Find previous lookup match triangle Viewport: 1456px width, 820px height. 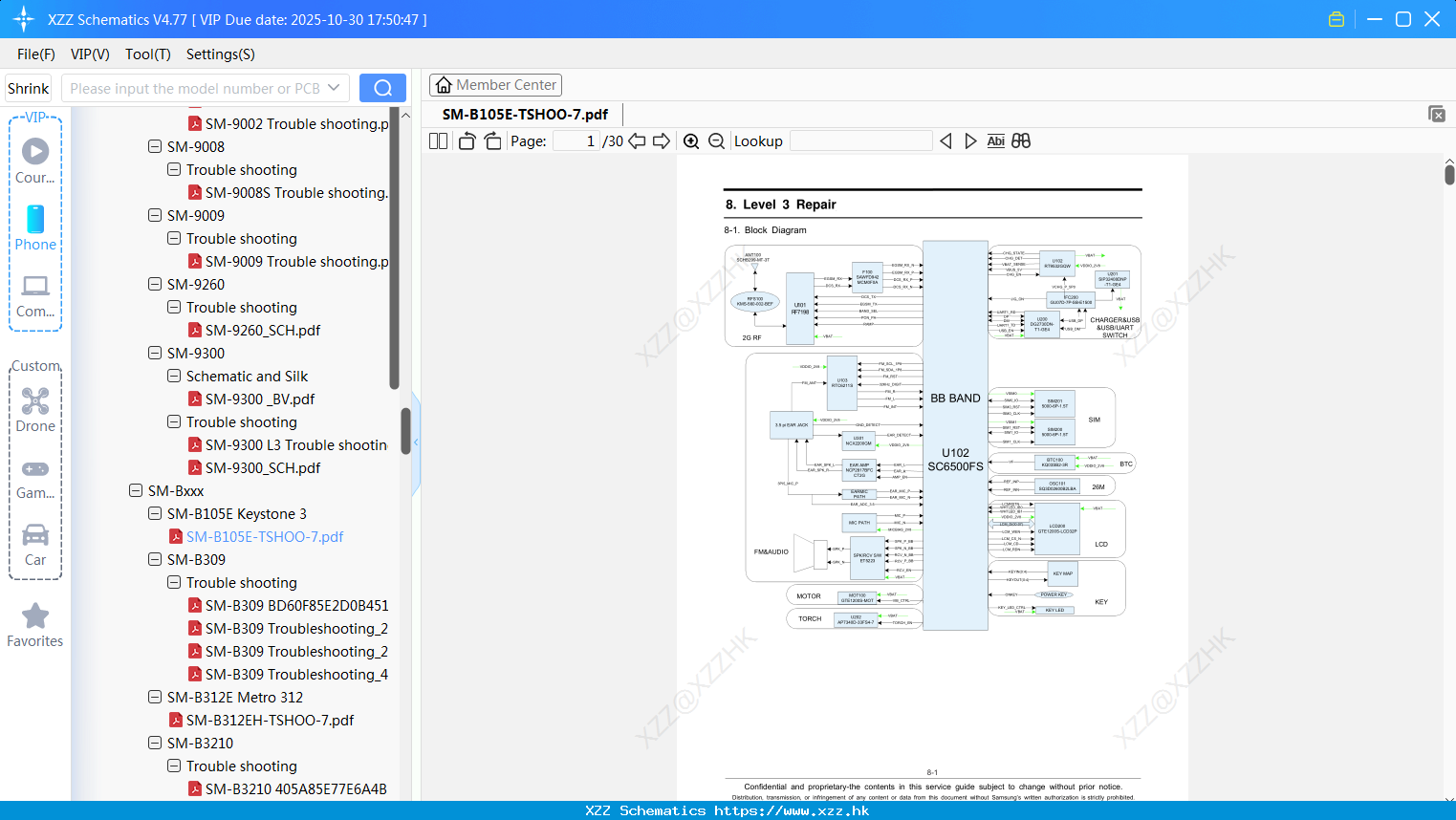click(x=945, y=141)
